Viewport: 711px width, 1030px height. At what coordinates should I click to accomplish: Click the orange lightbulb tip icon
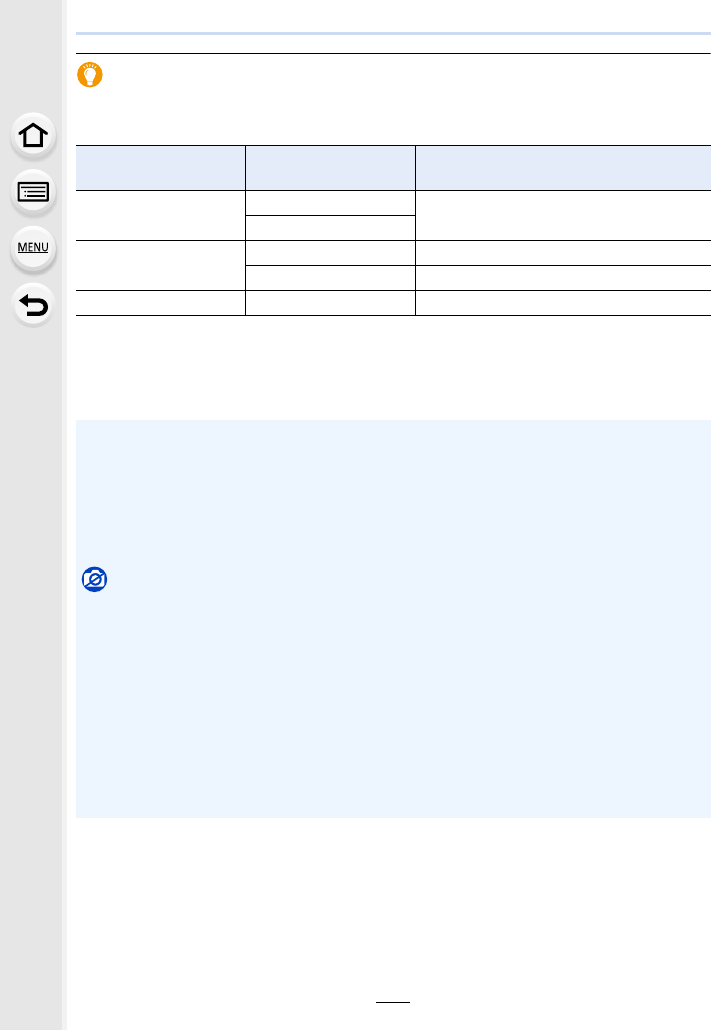tap(90, 75)
